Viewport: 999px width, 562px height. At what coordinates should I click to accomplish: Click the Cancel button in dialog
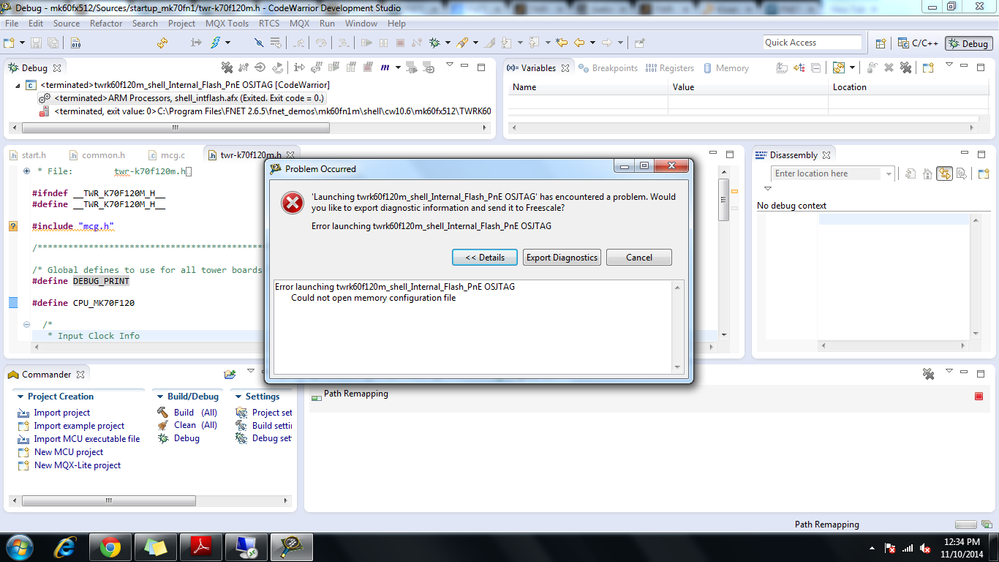[639, 257]
